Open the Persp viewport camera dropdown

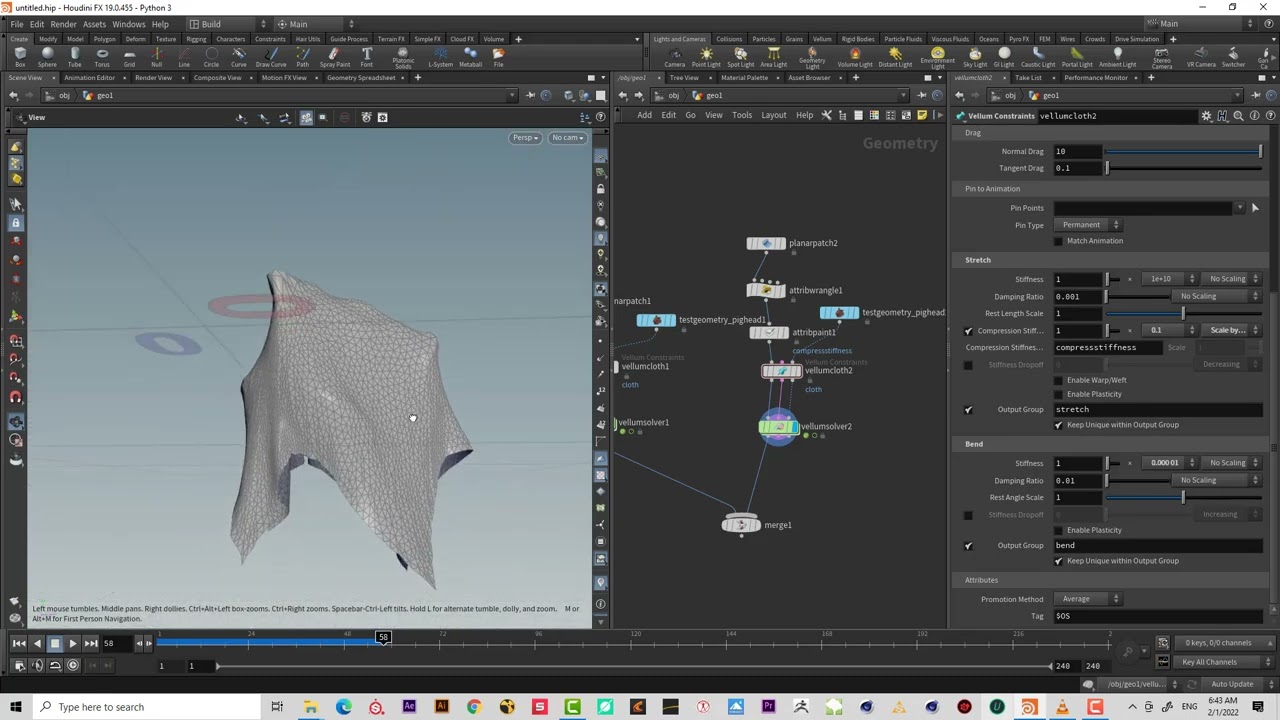(x=525, y=138)
